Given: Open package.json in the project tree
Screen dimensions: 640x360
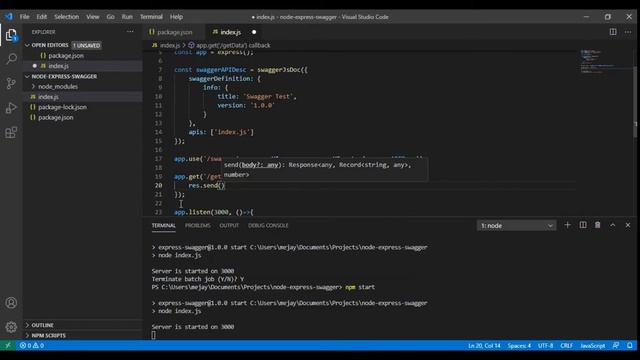Looking at the screenshot, I should [x=56, y=117].
